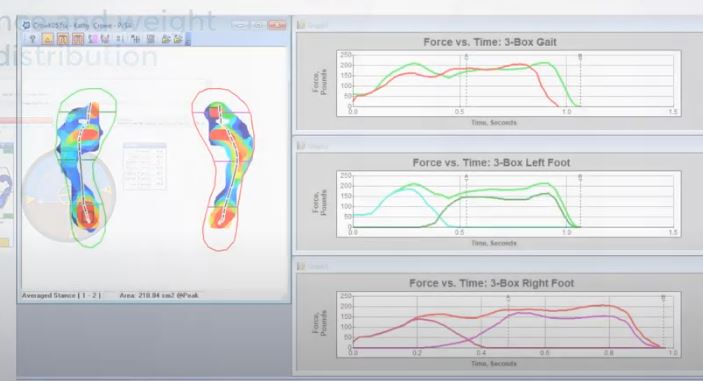This screenshot has height=381, width=703.
Task: Click the 3-Box Left Foot graph window icon
Action: pyautogui.click(x=301, y=146)
